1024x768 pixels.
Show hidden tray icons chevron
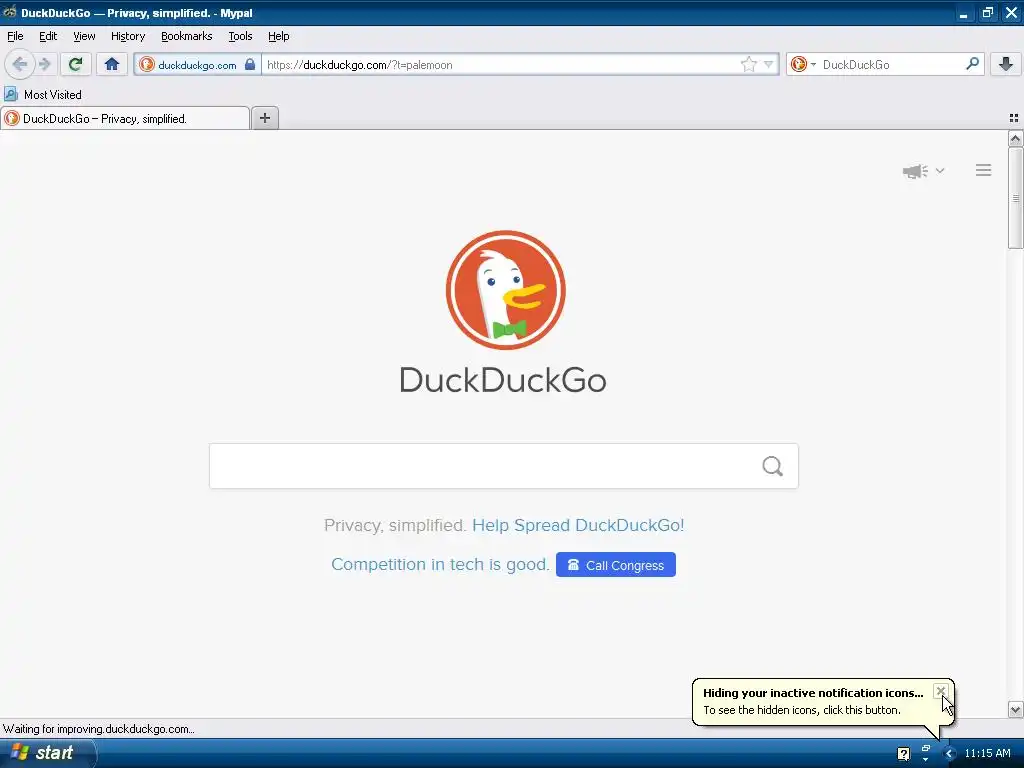[949, 754]
